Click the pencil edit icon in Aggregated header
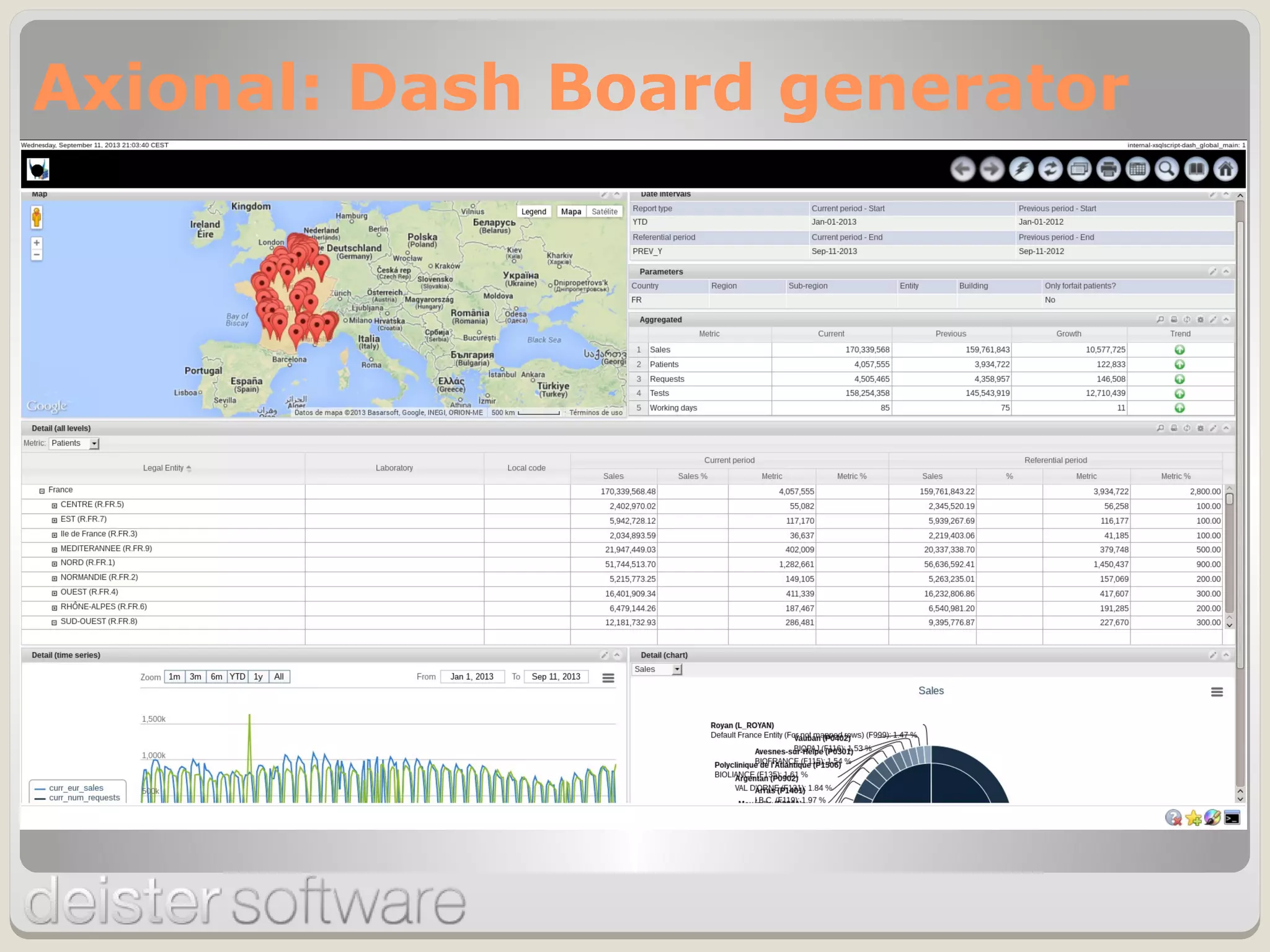 click(x=1214, y=320)
